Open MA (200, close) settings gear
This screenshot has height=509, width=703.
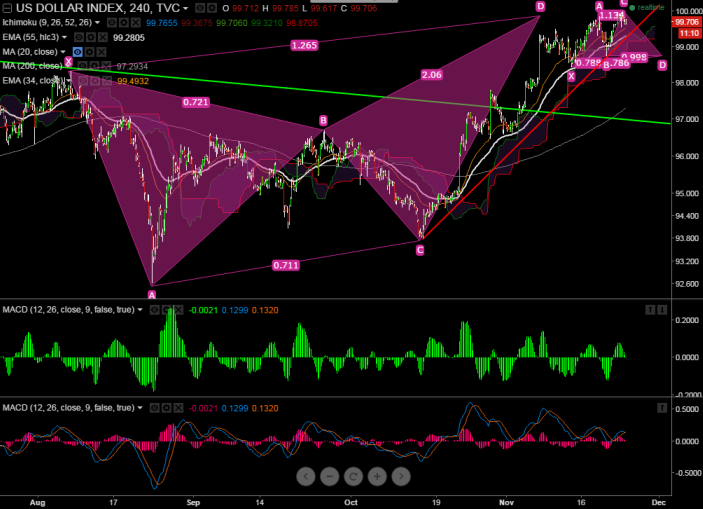pyautogui.click(x=95, y=66)
